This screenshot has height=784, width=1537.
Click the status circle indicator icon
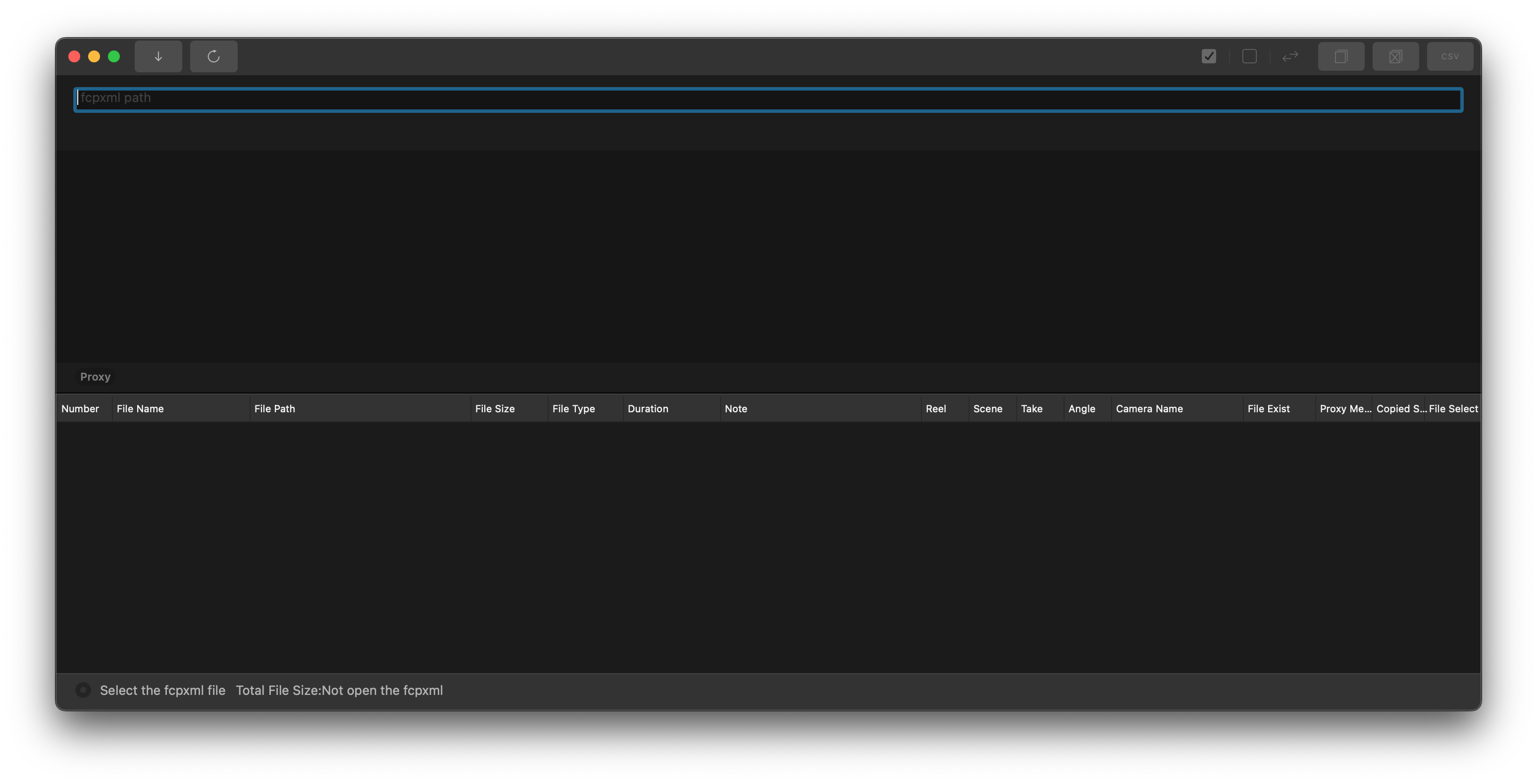(83, 690)
